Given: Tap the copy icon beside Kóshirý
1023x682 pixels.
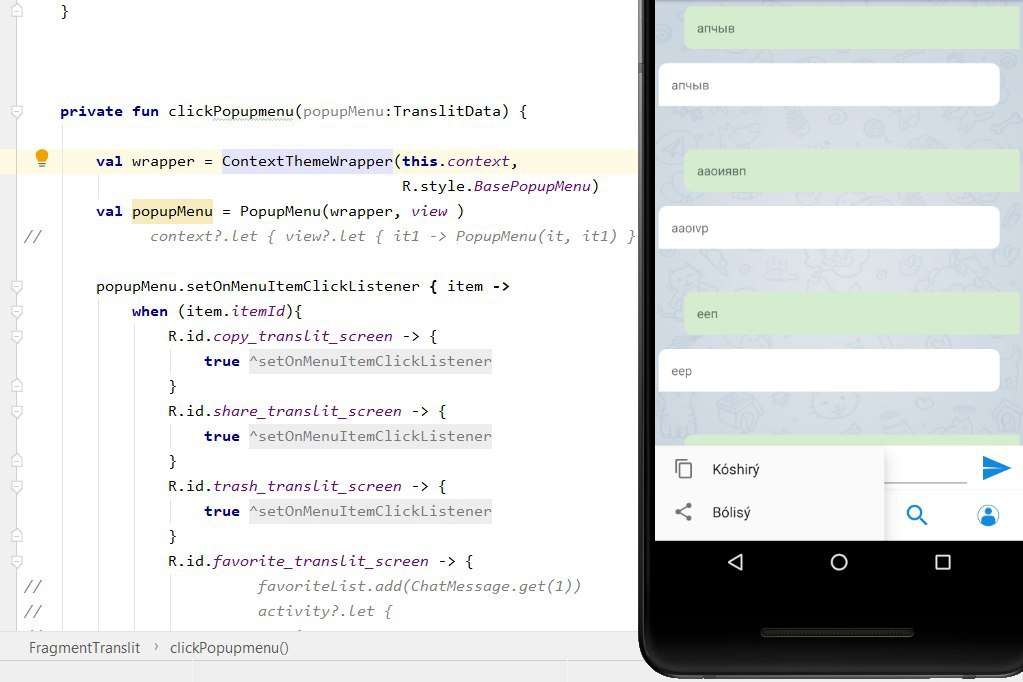Looking at the screenshot, I should click(684, 469).
